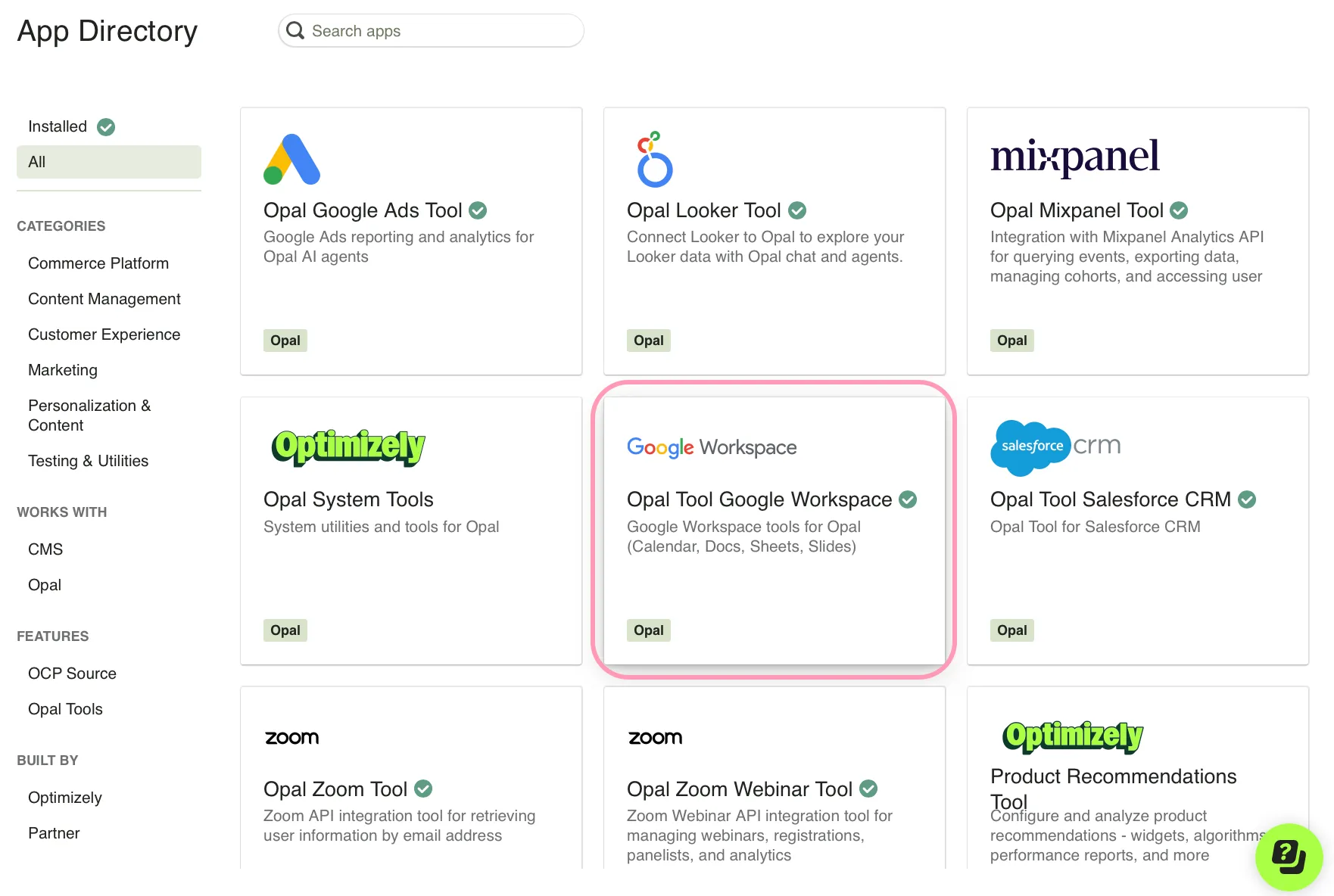
Task: Select the All apps filter
Action: (x=109, y=162)
